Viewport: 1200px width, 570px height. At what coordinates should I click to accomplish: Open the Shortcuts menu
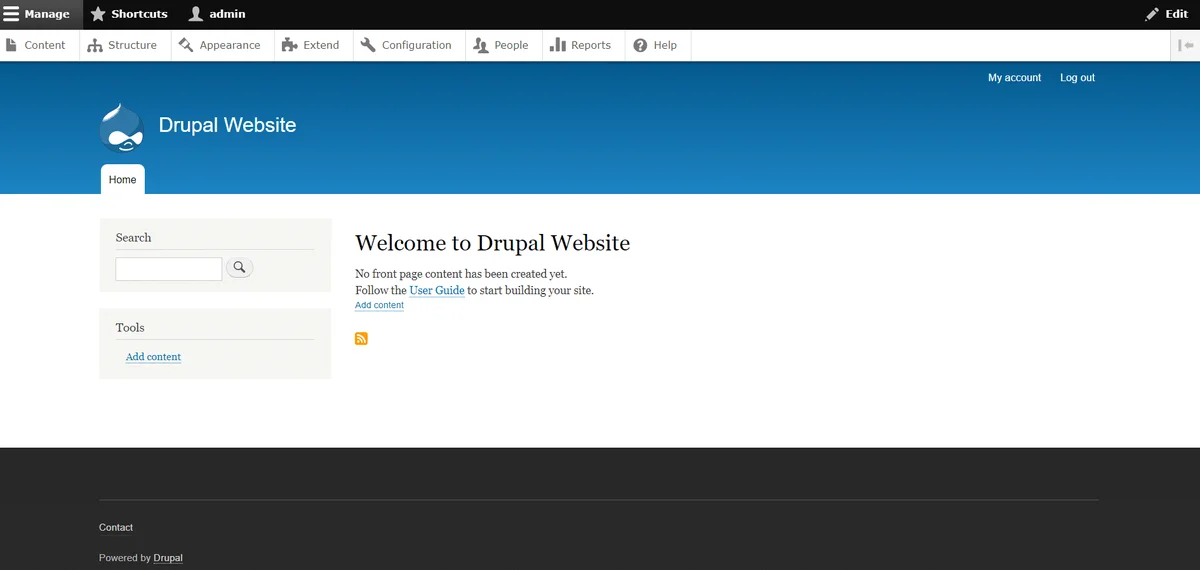(129, 14)
